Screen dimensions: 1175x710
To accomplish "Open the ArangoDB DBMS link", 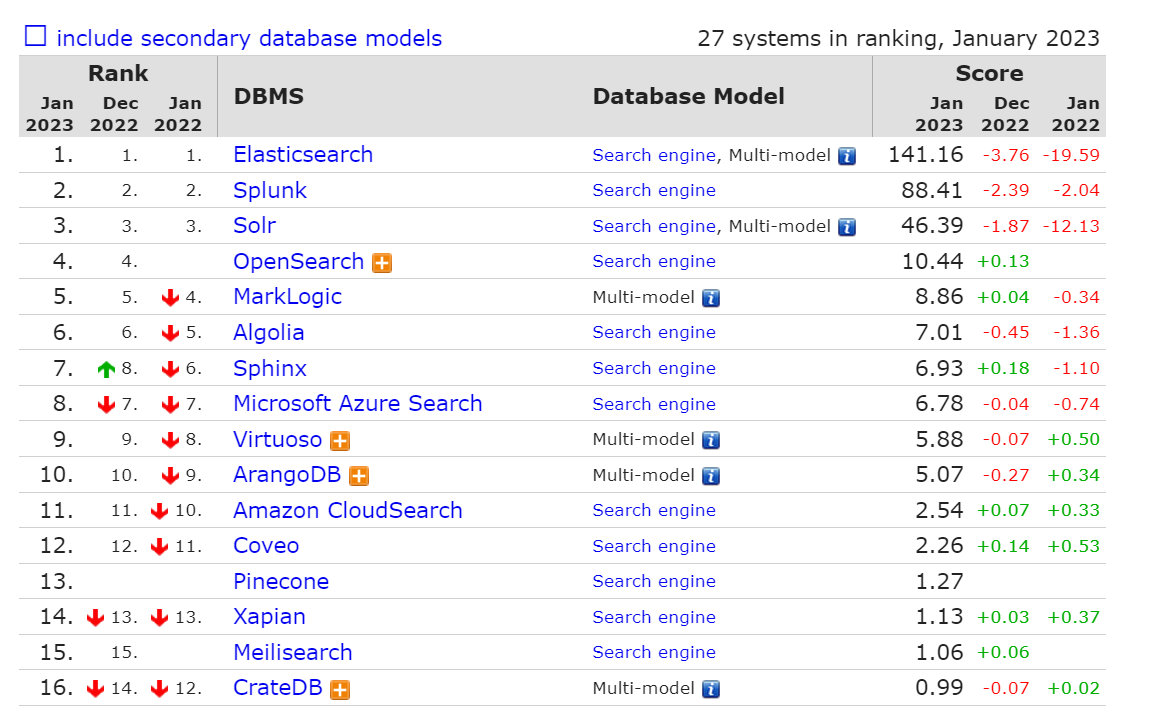I will click(287, 475).
